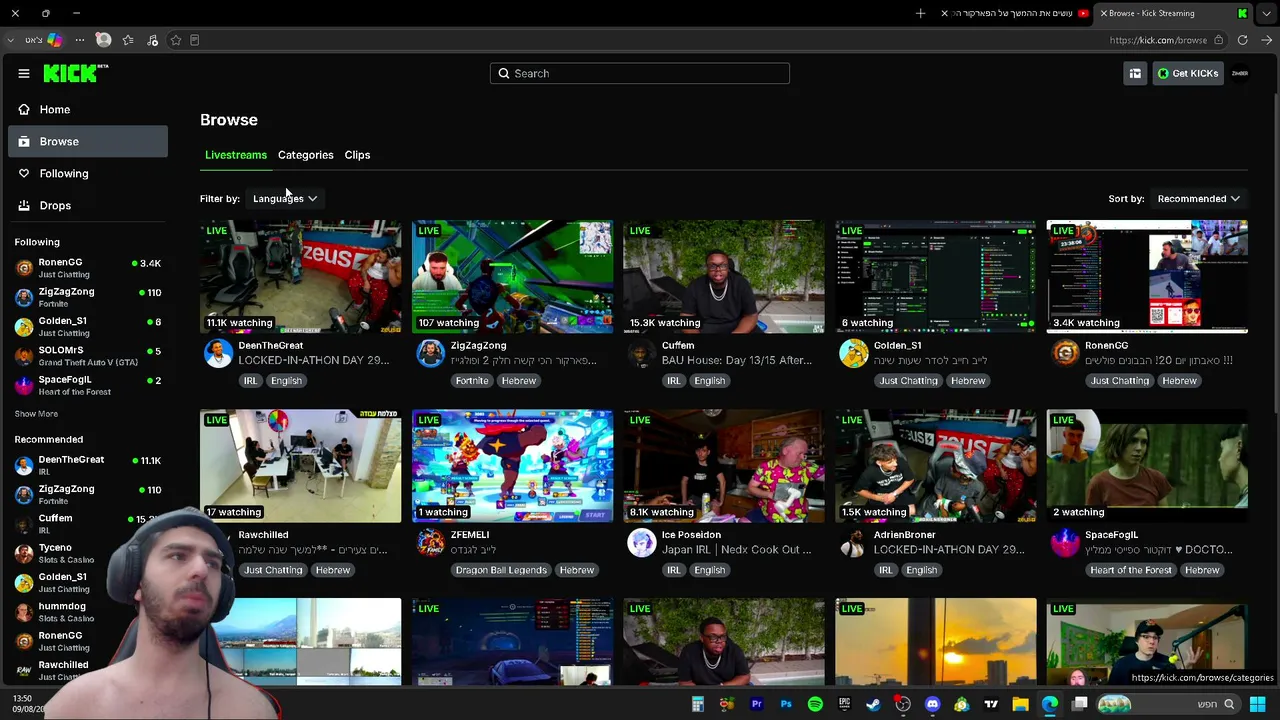Reload the page with the refresh icon
The image size is (1280, 720).
click(x=1242, y=40)
